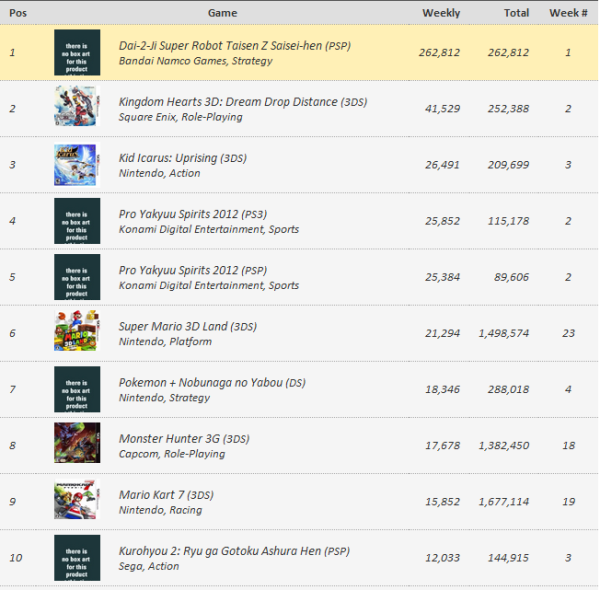
Task: Click Super Mario 3D Land cover thumbnail
Action: point(77,333)
